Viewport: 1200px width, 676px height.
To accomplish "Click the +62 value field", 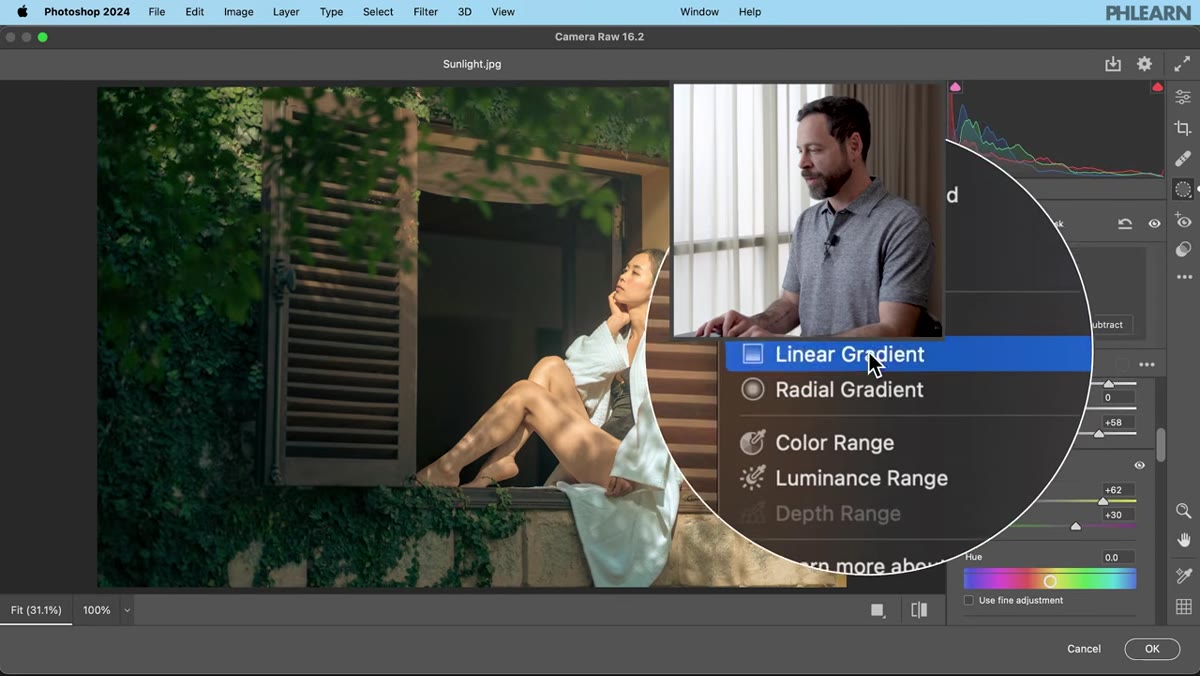I will (x=1118, y=490).
